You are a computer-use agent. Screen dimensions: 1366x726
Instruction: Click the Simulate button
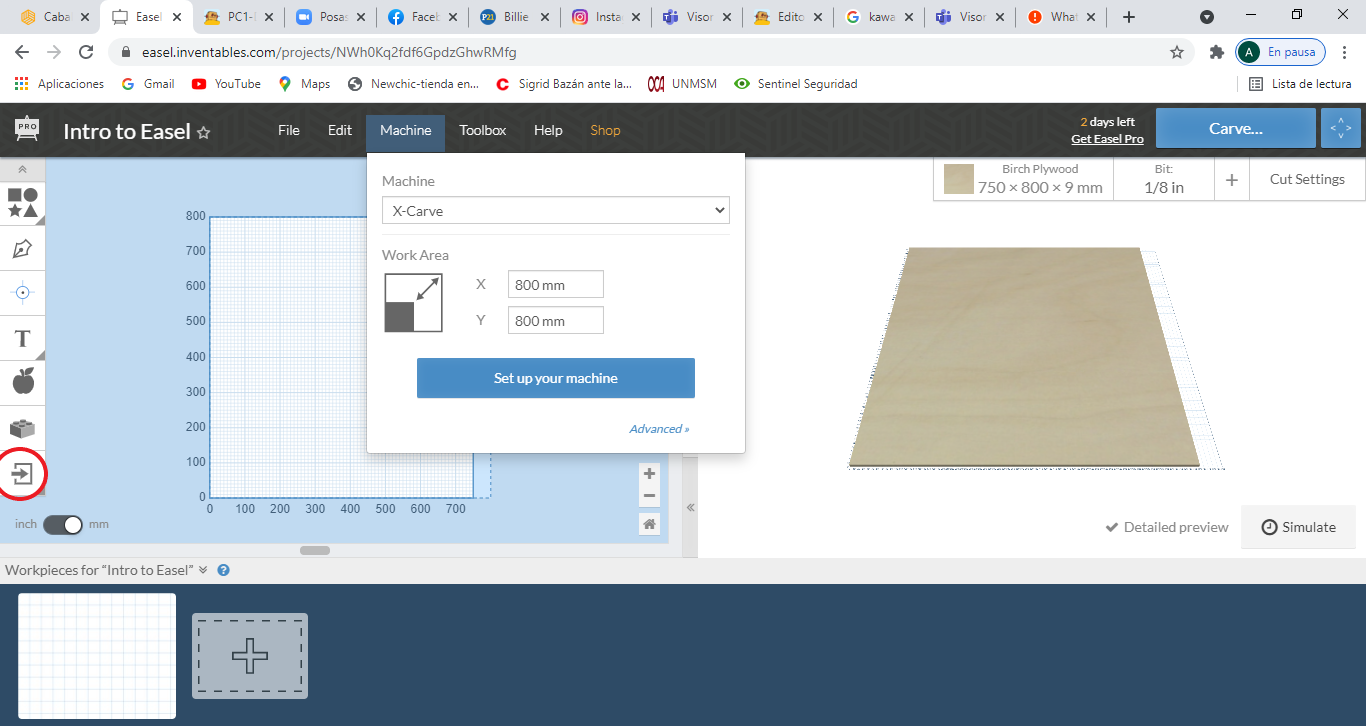[x=1298, y=527]
